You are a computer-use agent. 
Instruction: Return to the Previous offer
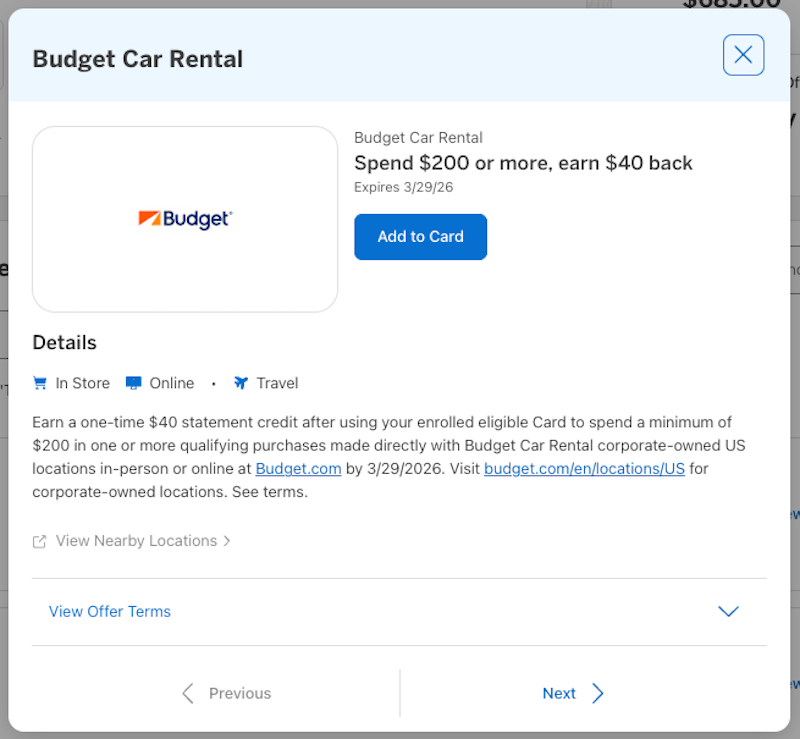pos(239,693)
